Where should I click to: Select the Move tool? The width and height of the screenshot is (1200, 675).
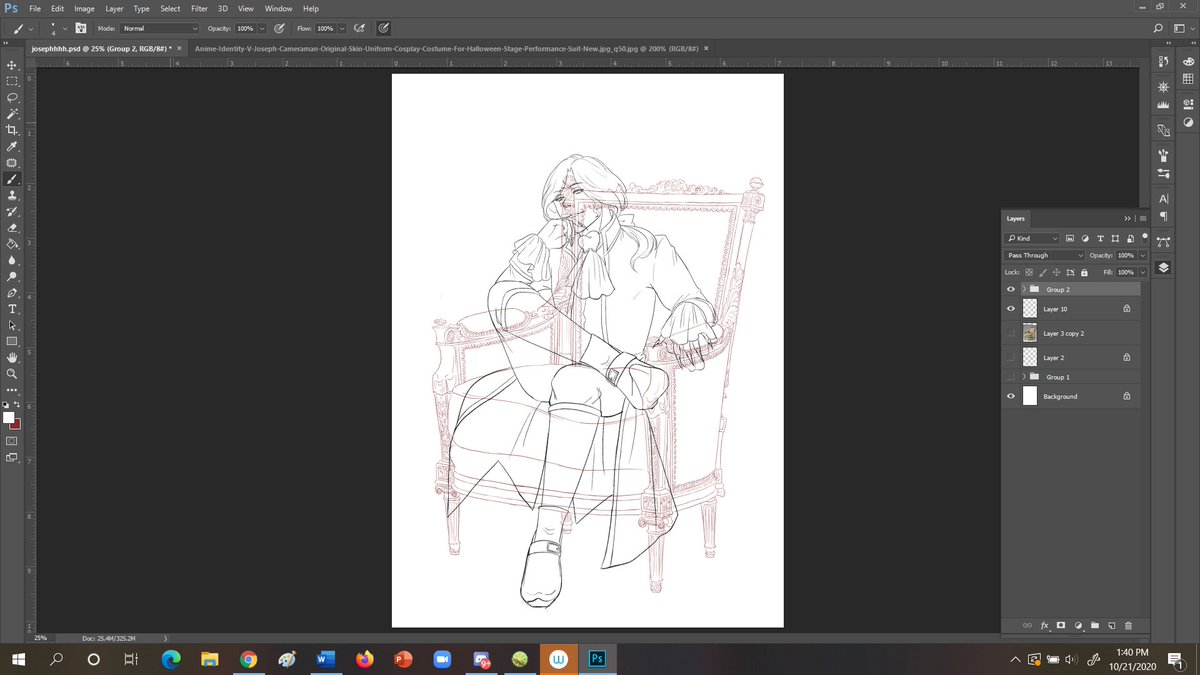tap(12, 64)
